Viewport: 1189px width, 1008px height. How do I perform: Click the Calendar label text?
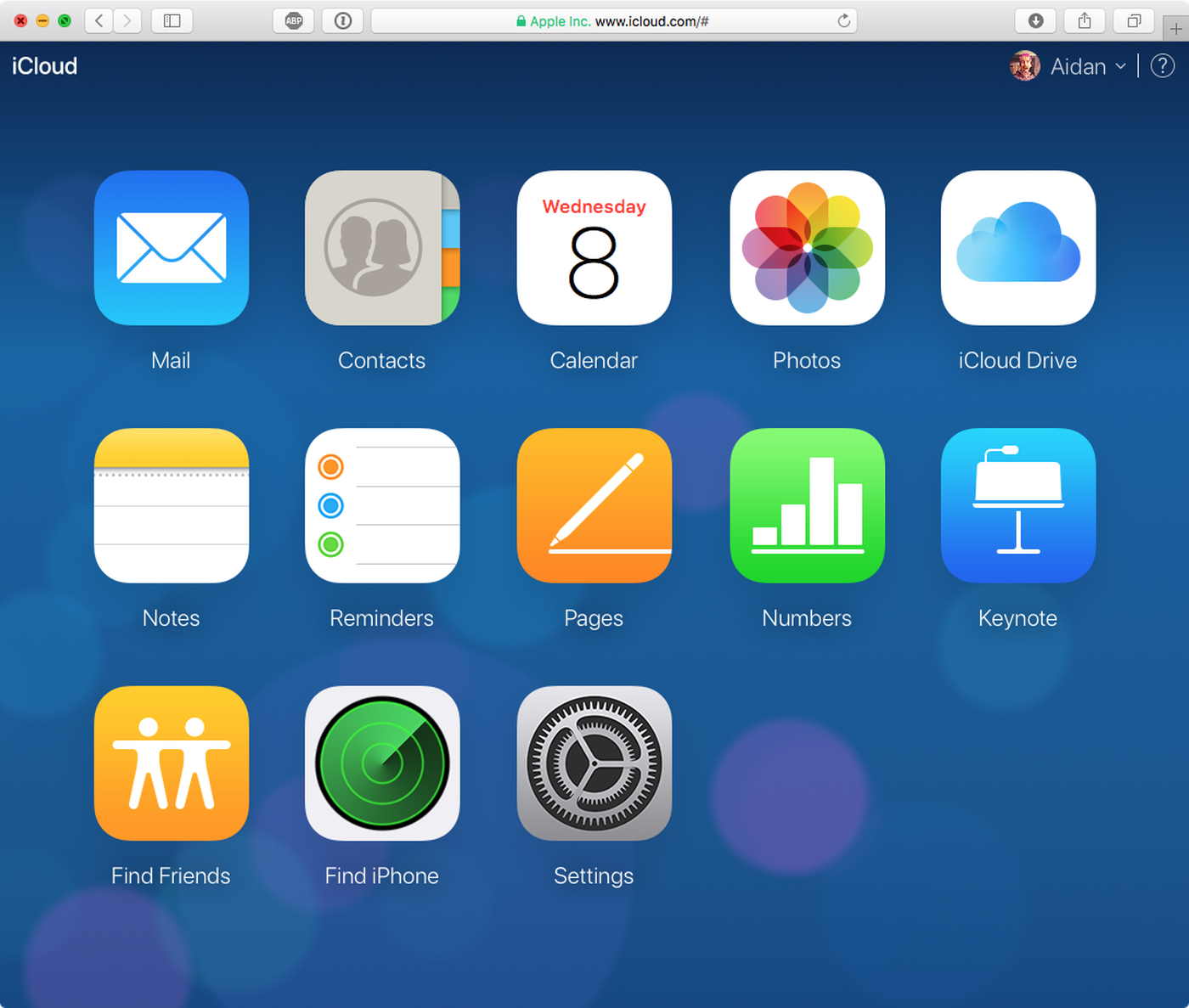click(x=594, y=360)
